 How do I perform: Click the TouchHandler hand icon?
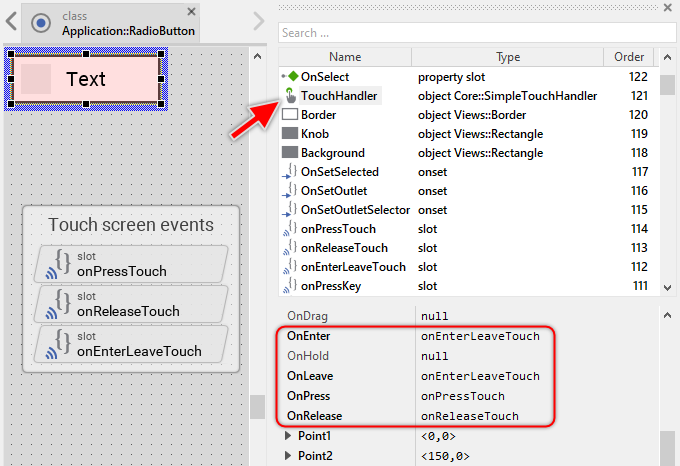(290, 96)
